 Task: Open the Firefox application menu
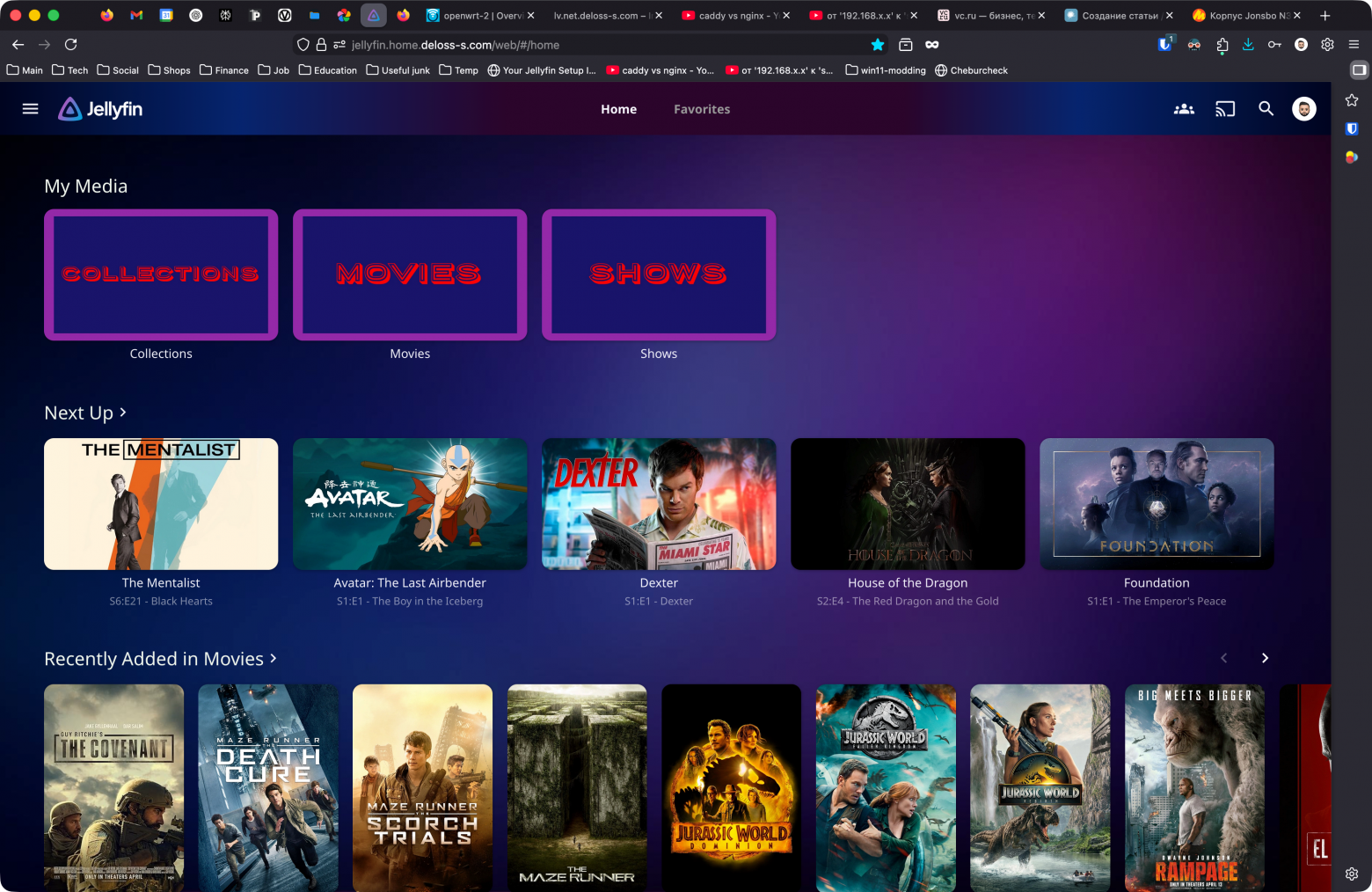click(x=1353, y=44)
